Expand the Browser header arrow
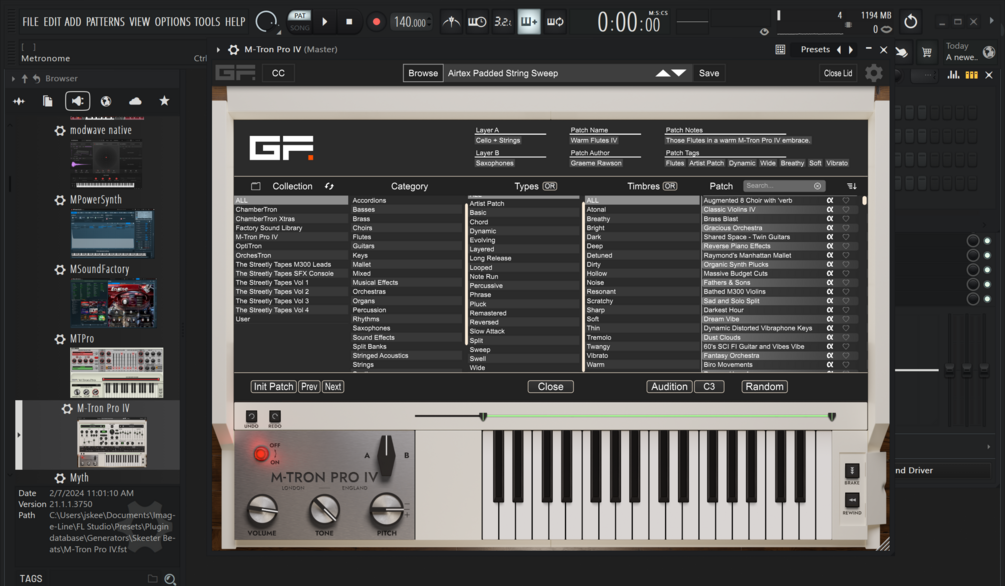 (x=13, y=78)
